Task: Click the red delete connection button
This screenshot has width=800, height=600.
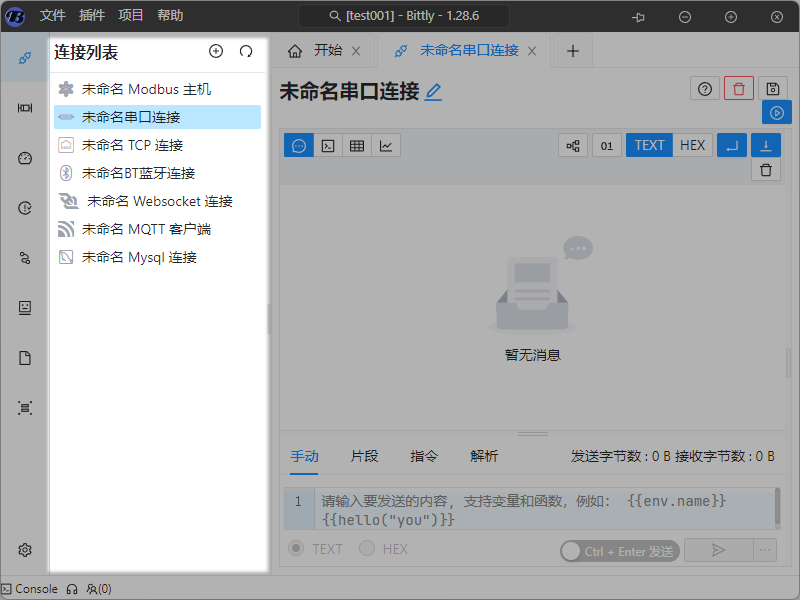Action: click(x=739, y=89)
